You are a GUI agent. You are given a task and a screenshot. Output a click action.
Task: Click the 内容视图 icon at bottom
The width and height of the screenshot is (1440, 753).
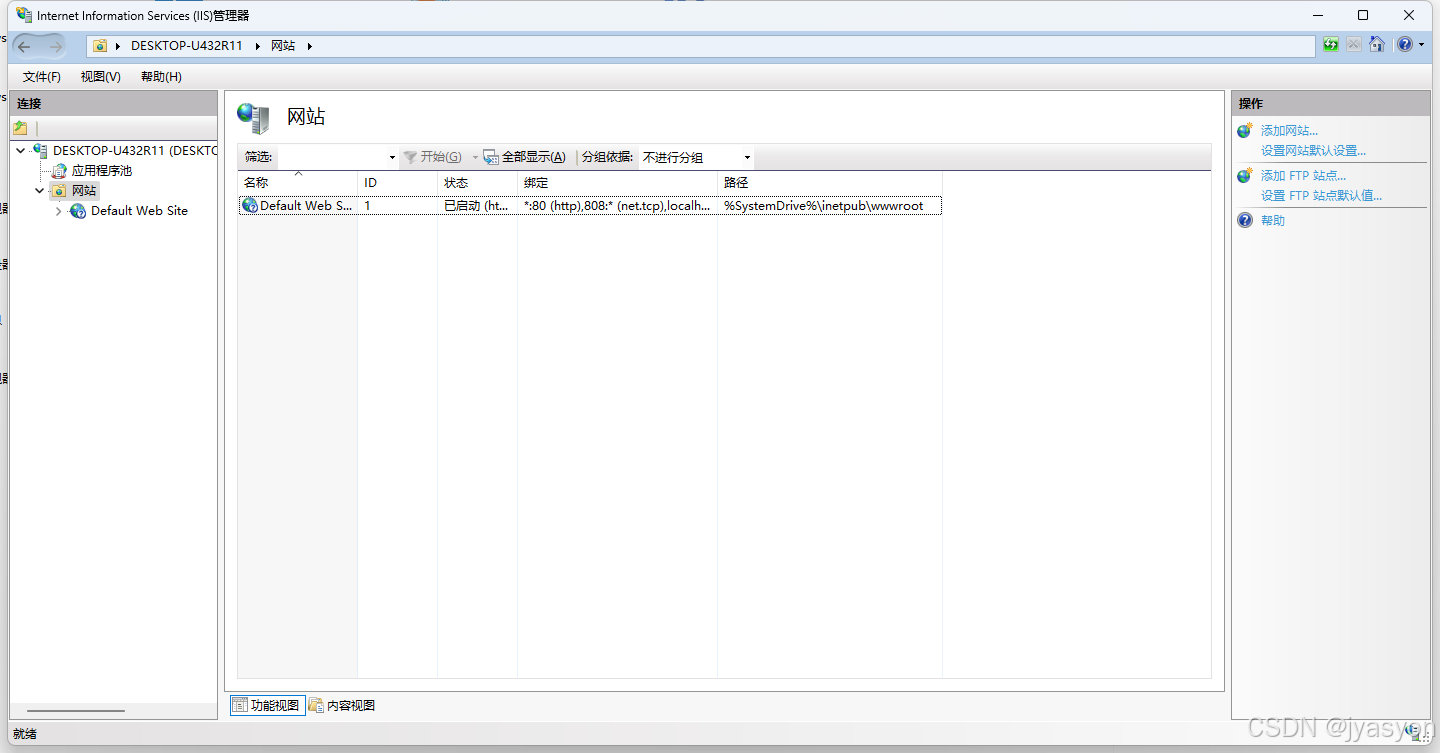(316, 705)
